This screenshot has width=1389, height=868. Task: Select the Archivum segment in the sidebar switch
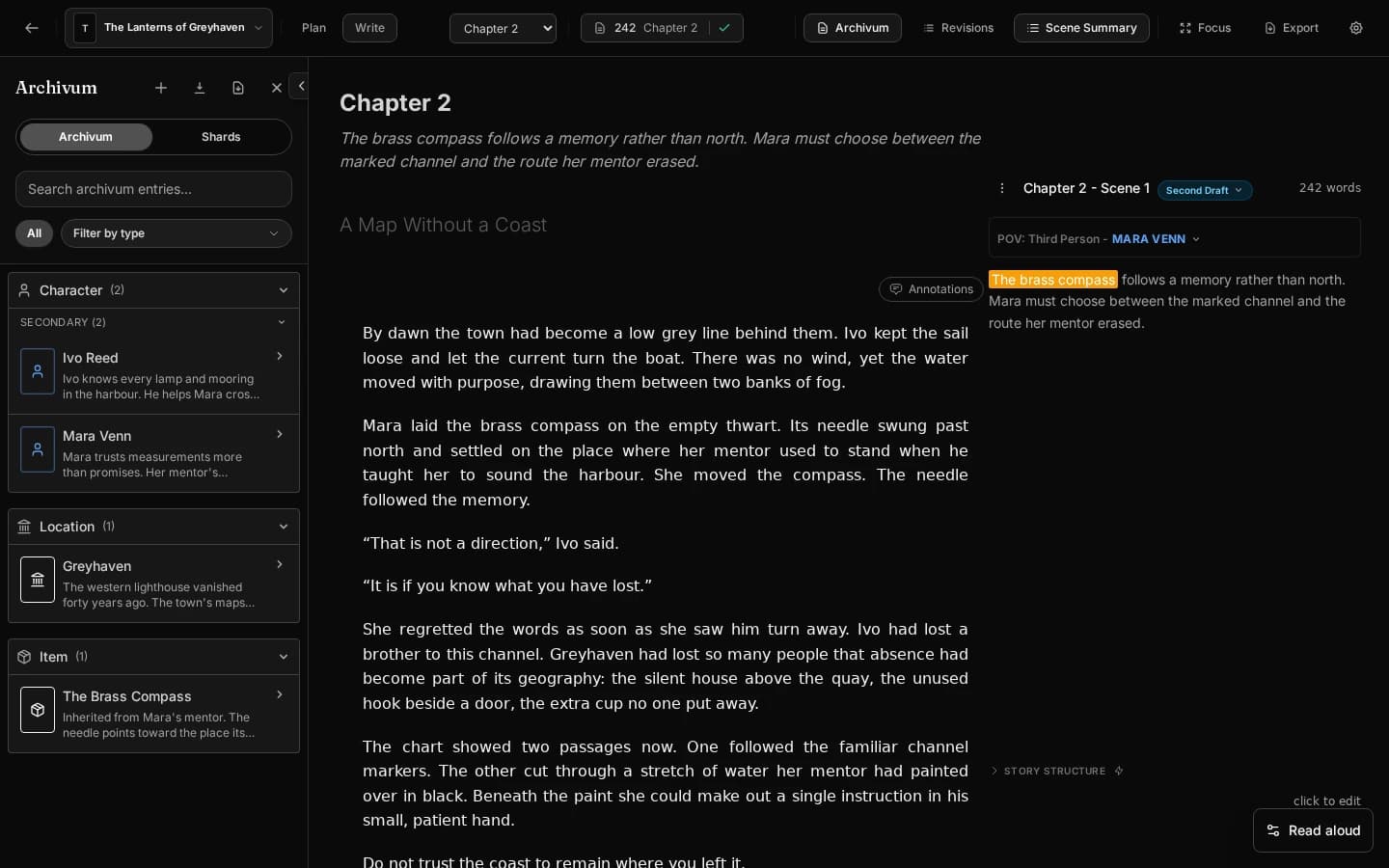click(86, 137)
